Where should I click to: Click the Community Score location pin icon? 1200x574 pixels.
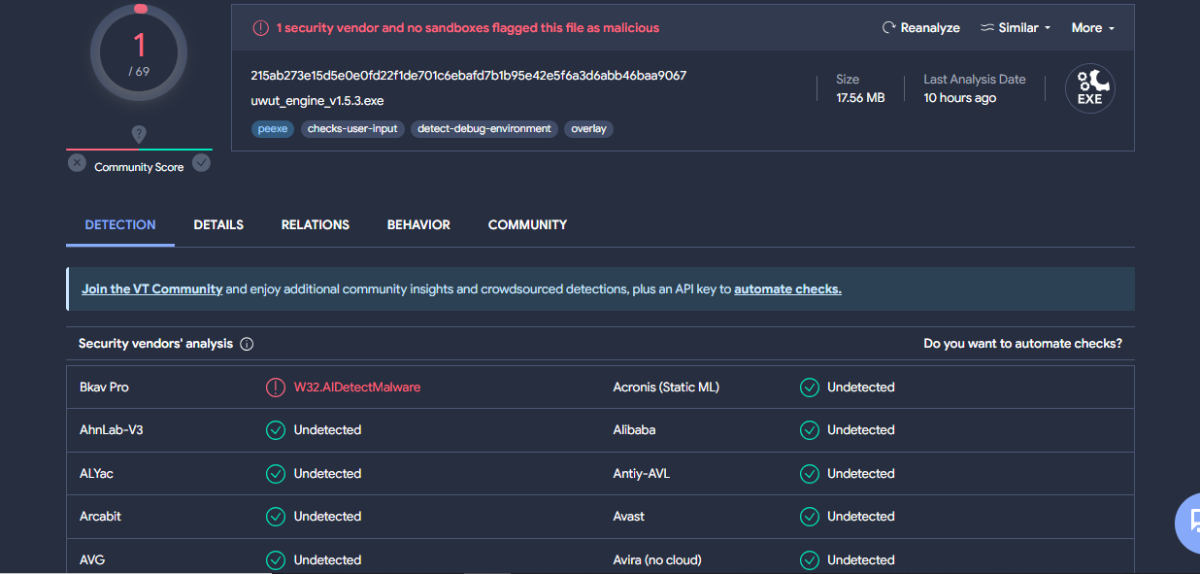139,134
